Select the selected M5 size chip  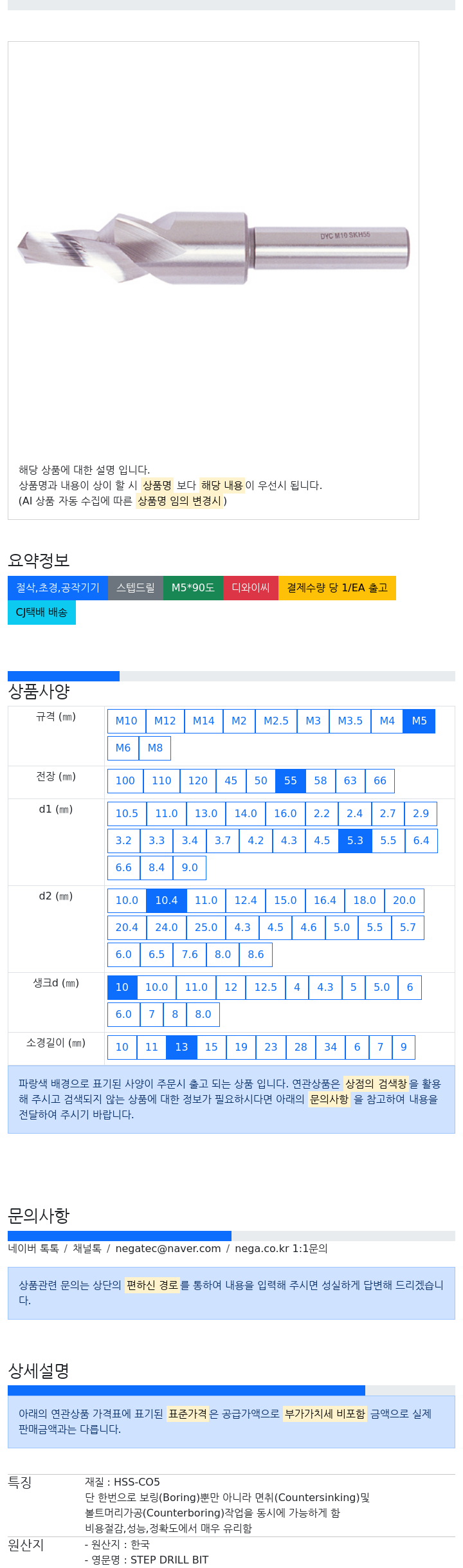tap(419, 721)
